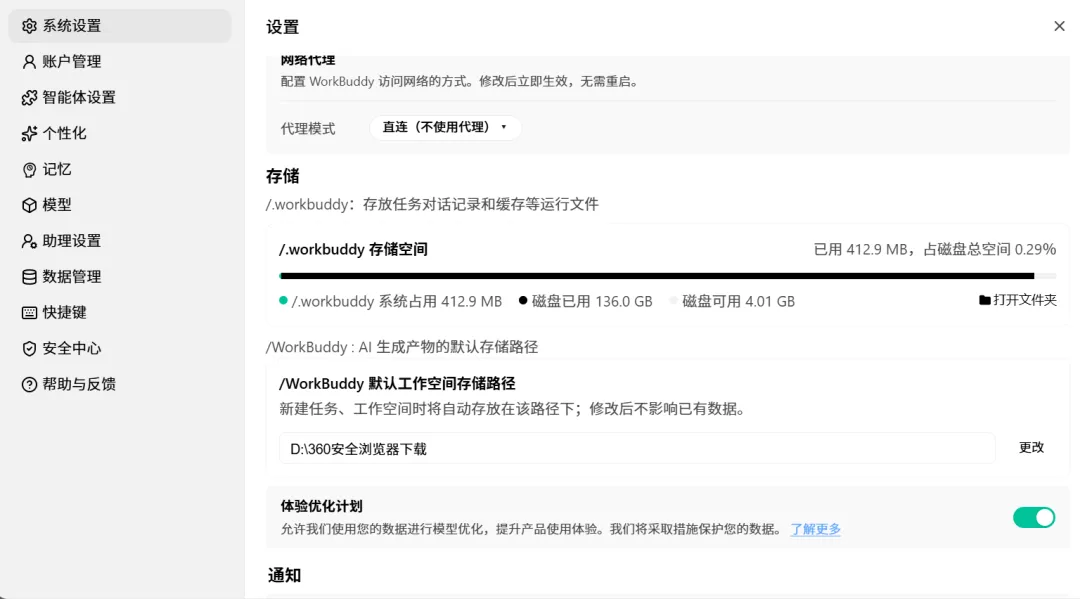Image resolution: width=1080 pixels, height=599 pixels.
Task: Click the /.workbuddy storage usage bar
Action: coord(667,276)
